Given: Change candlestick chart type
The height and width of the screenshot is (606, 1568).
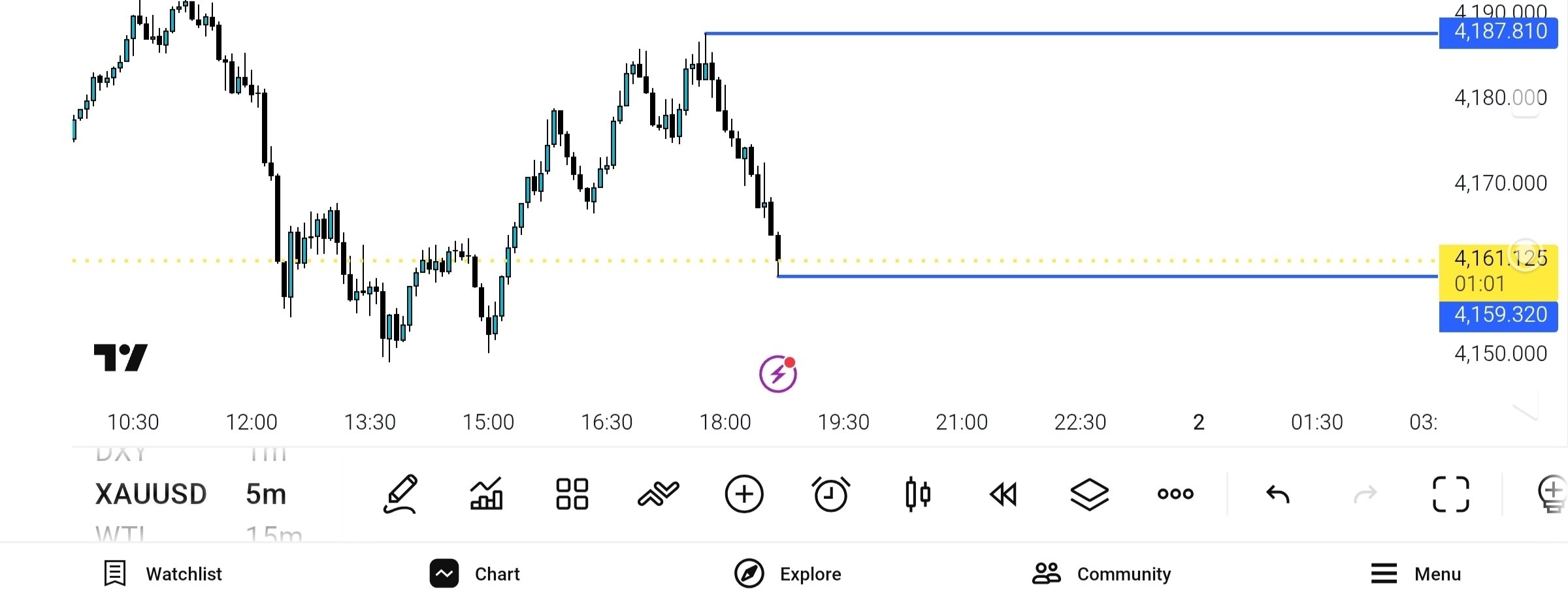Looking at the screenshot, I should click(x=917, y=494).
